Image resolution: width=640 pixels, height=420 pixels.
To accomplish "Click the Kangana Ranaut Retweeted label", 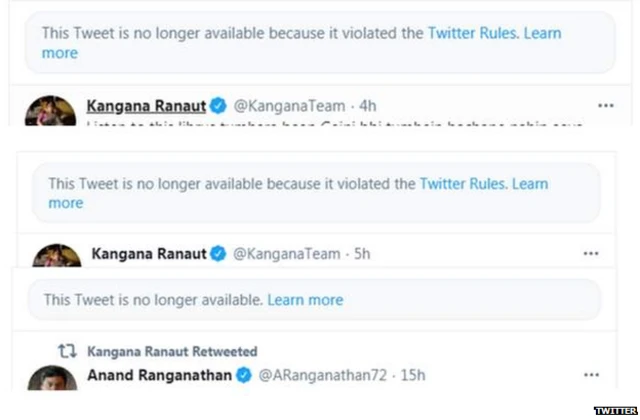I will 172,351.
